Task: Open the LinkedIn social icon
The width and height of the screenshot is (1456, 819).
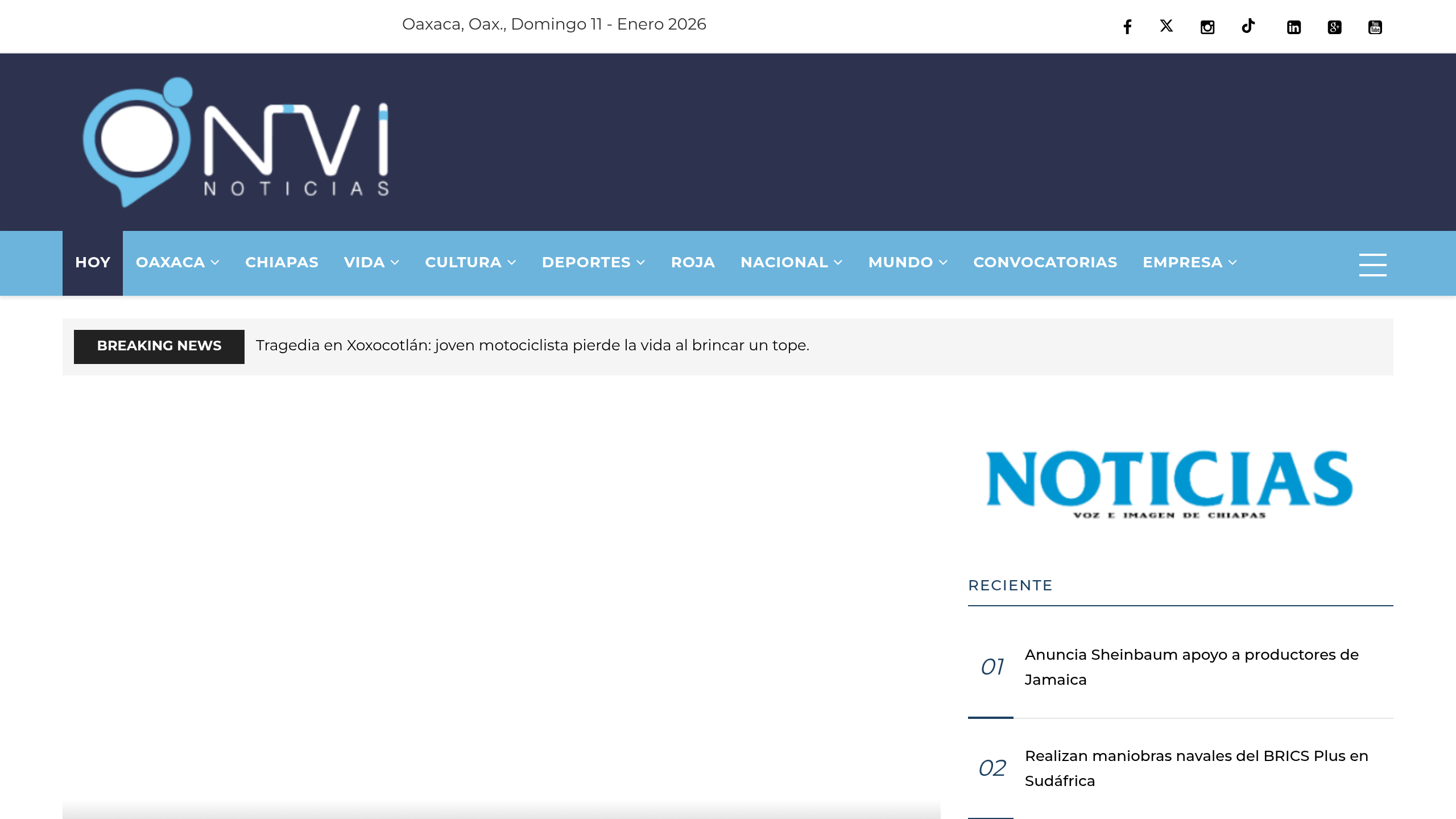Action: click(1294, 27)
